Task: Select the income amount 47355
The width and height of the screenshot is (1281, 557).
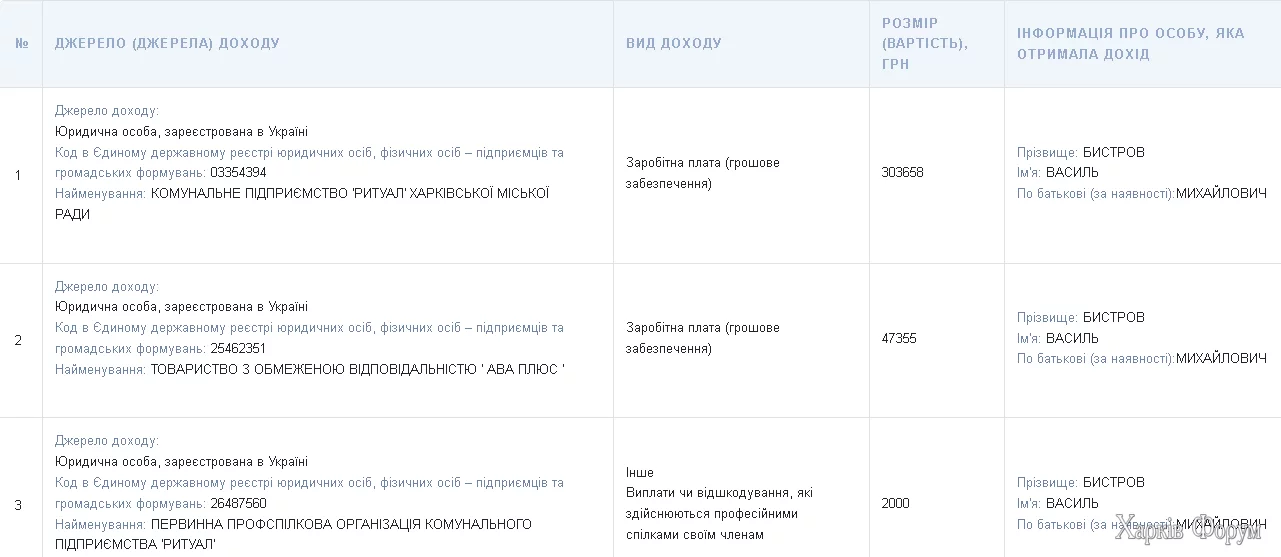Action: click(899, 338)
